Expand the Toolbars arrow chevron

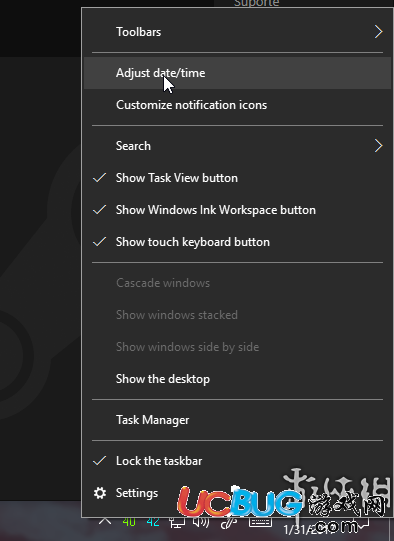pyautogui.click(x=378, y=32)
